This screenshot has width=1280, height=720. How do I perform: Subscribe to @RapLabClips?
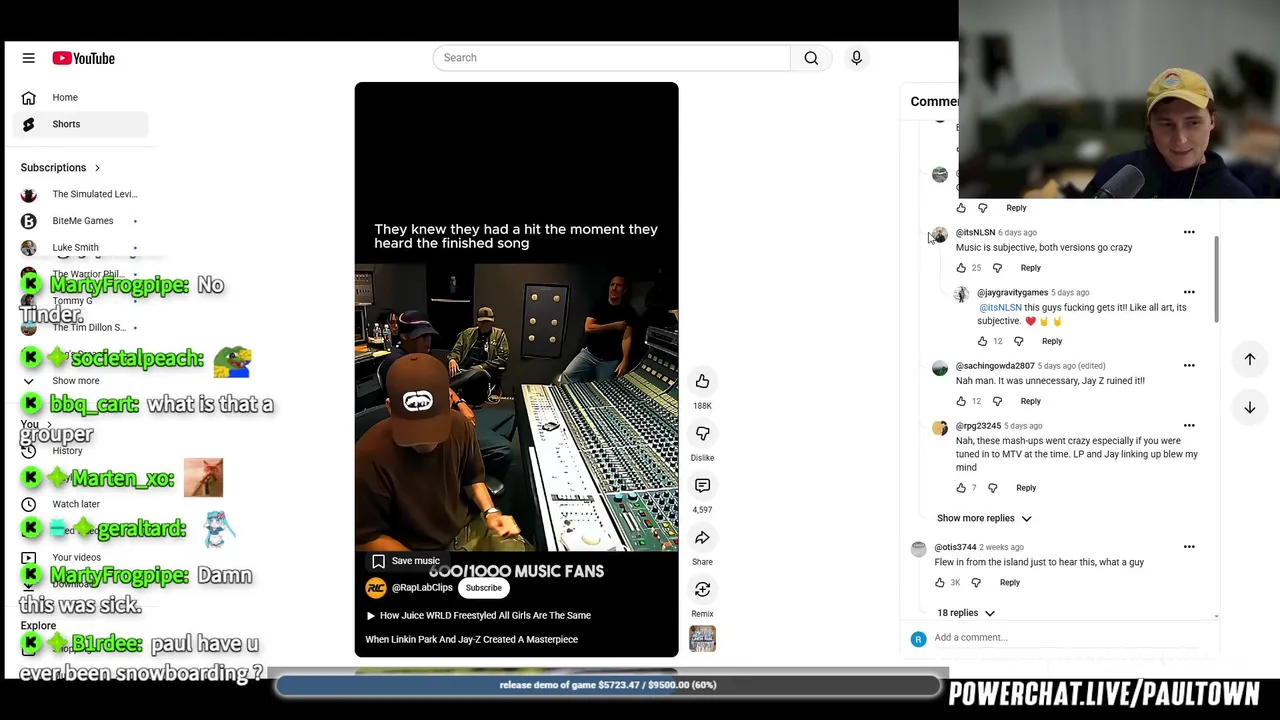[483, 588]
